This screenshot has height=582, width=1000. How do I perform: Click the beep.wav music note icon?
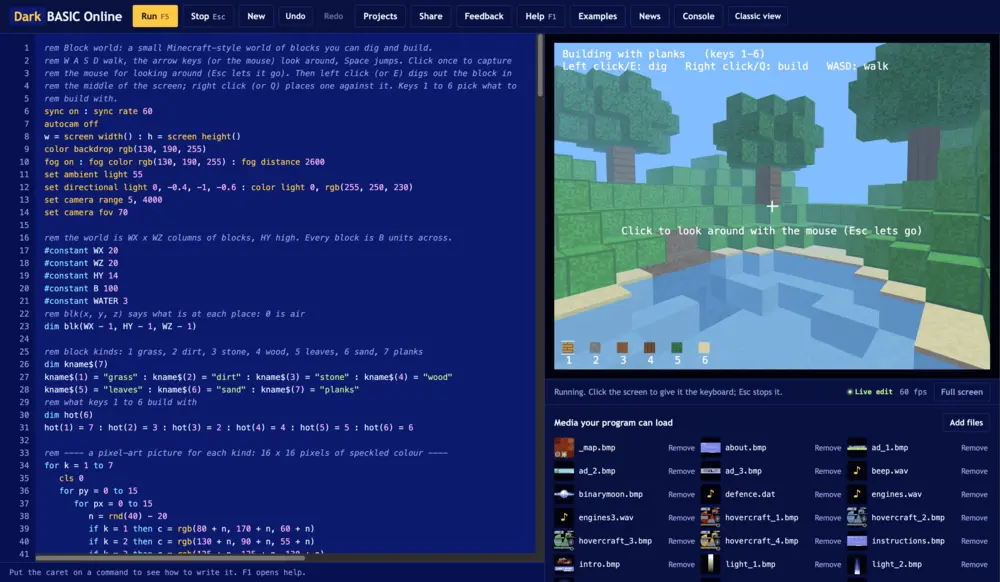857,470
